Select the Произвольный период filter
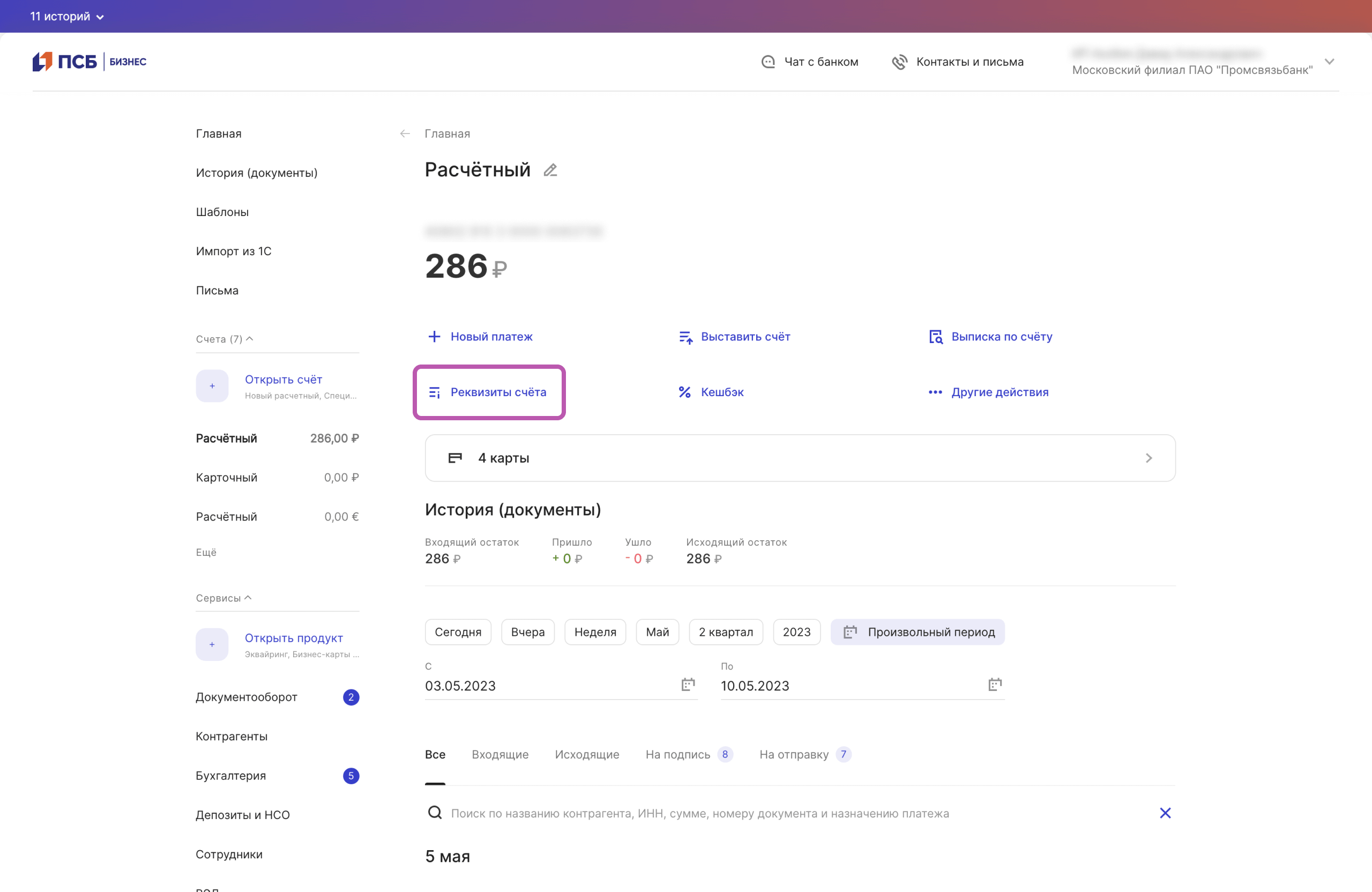The width and height of the screenshot is (1372, 892). tap(918, 632)
